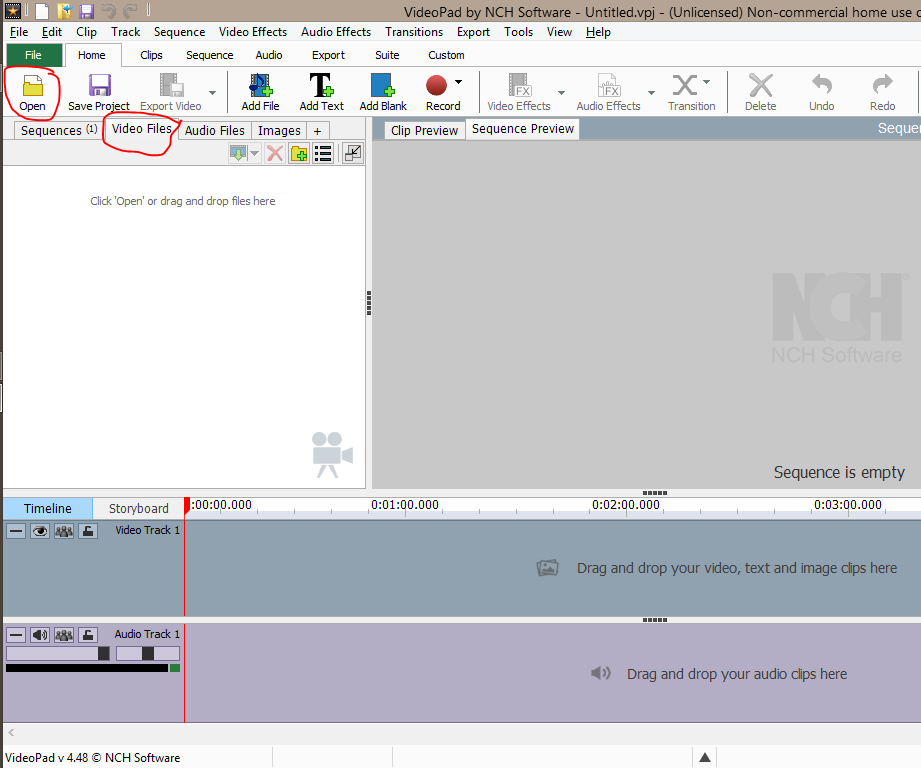Click the open project icon in title bar
The height and width of the screenshot is (768, 921).
click(x=64, y=11)
